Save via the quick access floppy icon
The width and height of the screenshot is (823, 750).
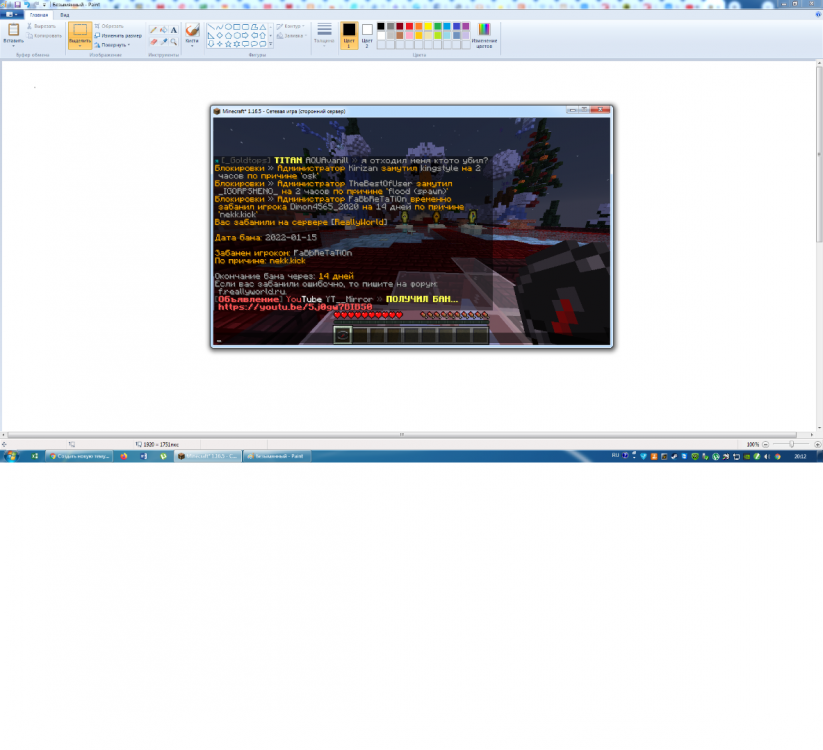17,4
